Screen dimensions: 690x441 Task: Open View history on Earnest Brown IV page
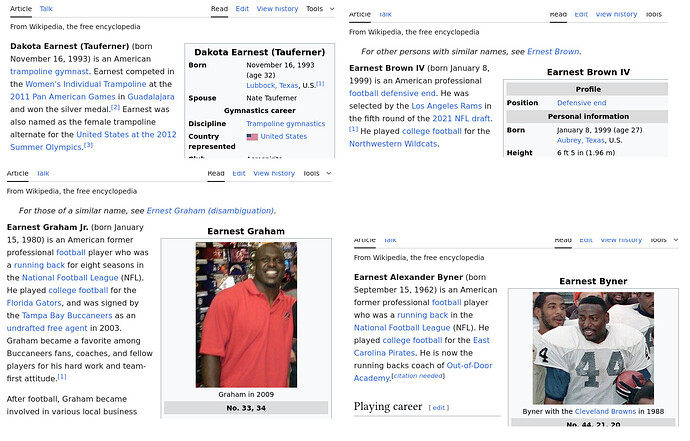[x=616, y=14]
